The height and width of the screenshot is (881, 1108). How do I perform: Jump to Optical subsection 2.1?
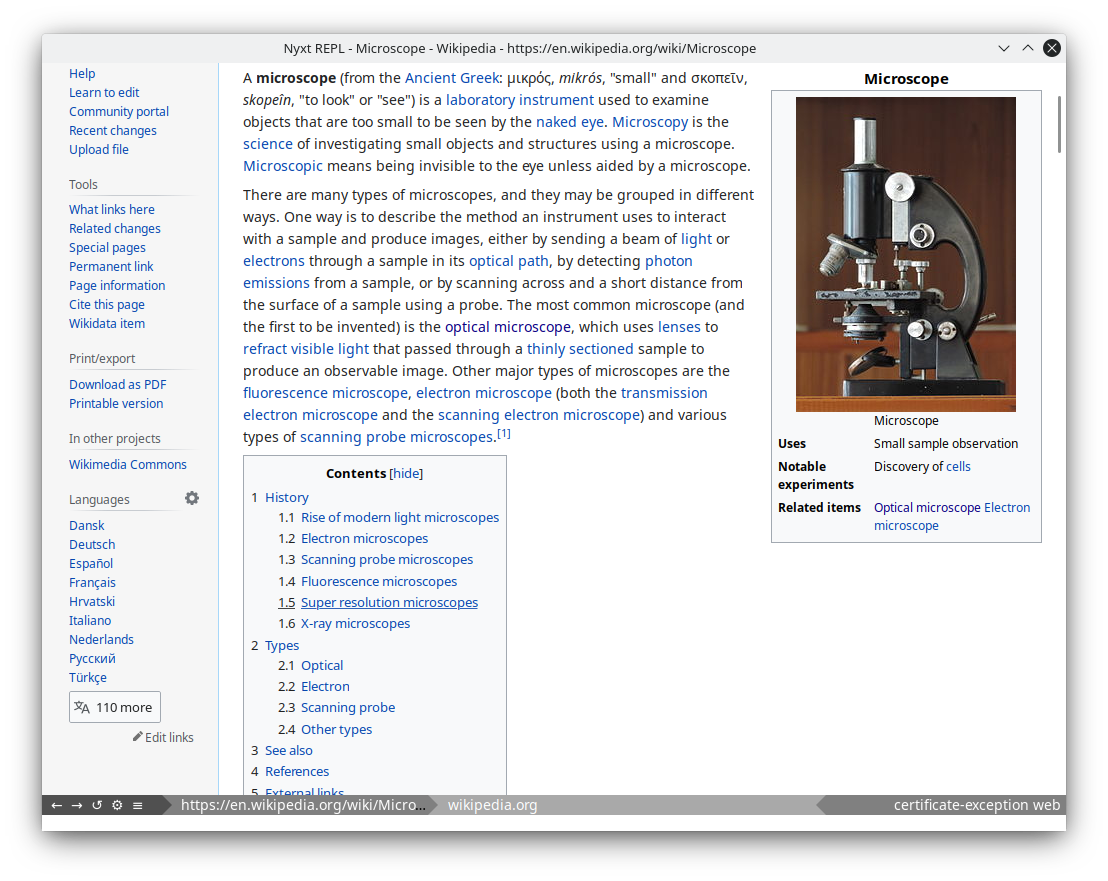pos(322,666)
